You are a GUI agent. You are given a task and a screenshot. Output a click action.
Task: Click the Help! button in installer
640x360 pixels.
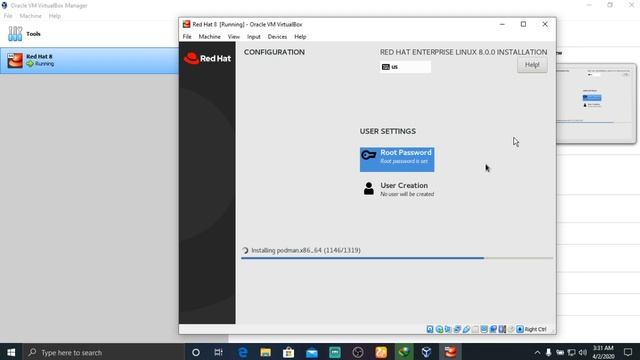point(532,65)
